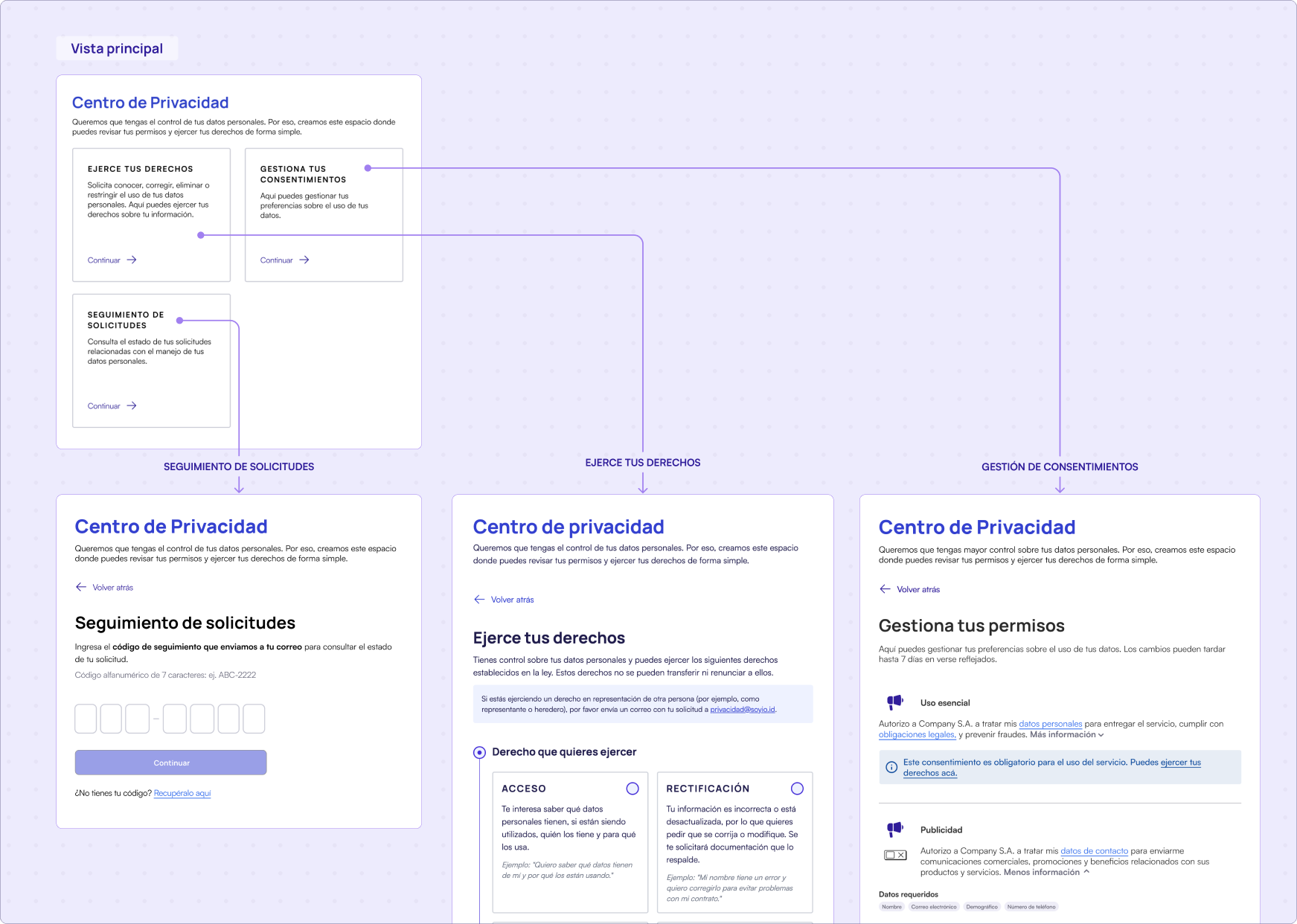Screen dimensions: 1297x924
Task: Click the megaphone icon beside Uso esencial
Action: (x=894, y=702)
